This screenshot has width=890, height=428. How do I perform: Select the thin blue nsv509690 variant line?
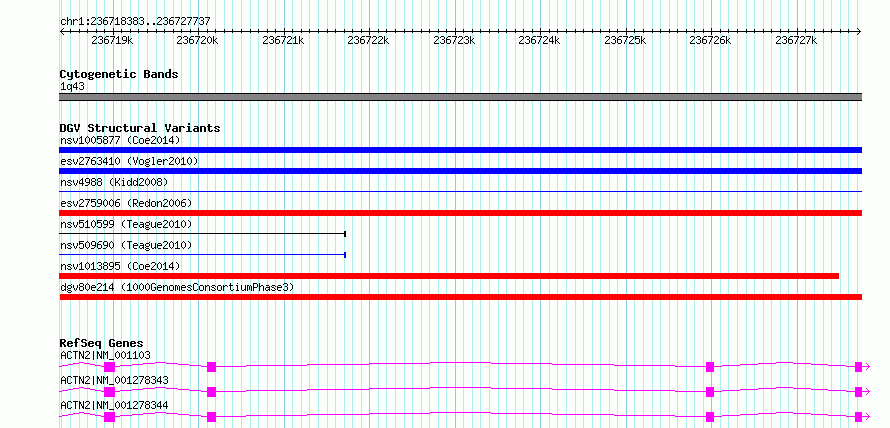point(203,255)
